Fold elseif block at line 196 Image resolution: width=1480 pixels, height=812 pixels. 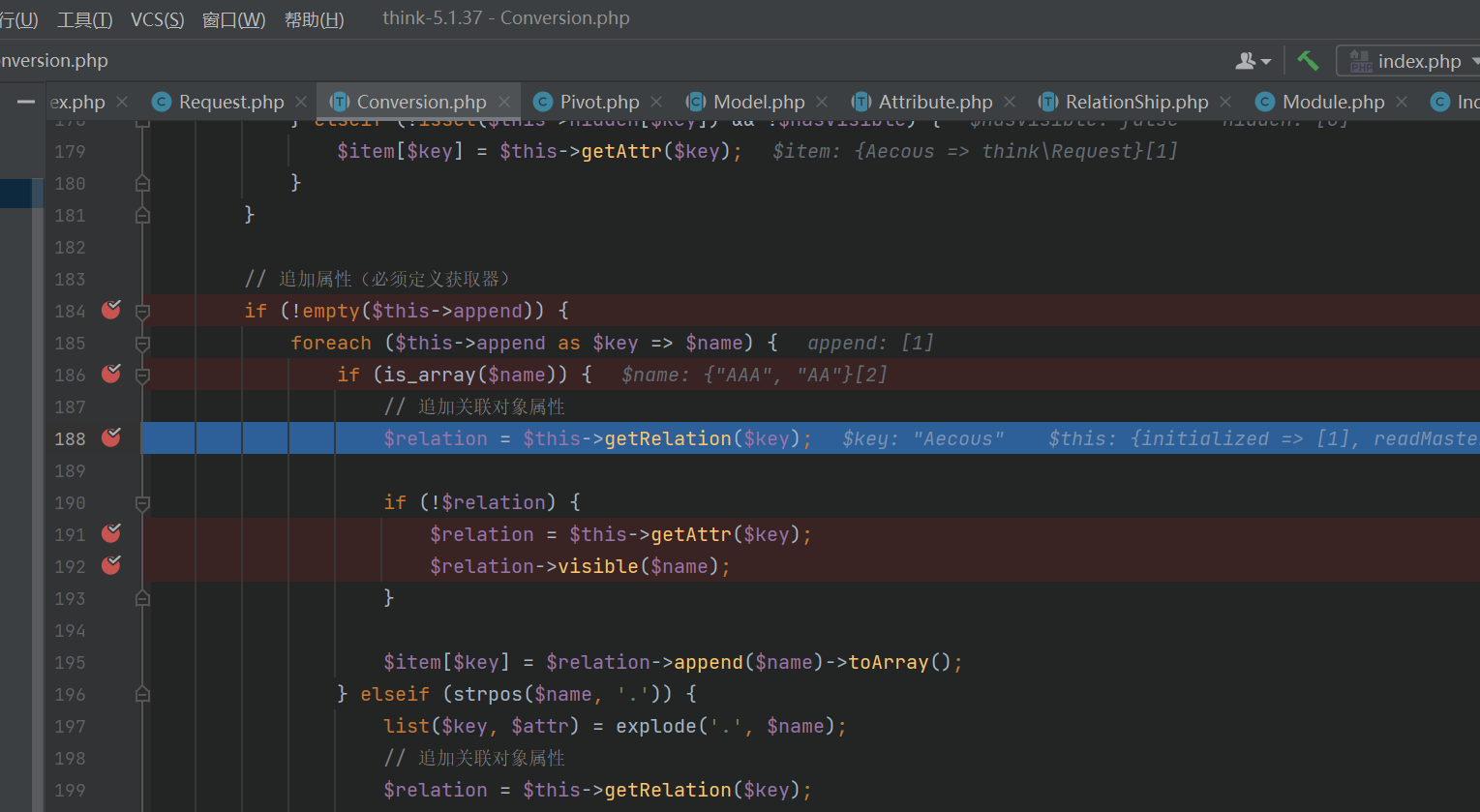pyautogui.click(x=142, y=695)
